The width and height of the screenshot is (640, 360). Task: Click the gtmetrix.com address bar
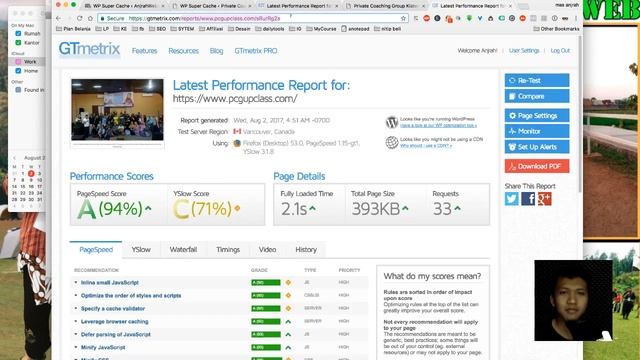click(x=253, y=18)
